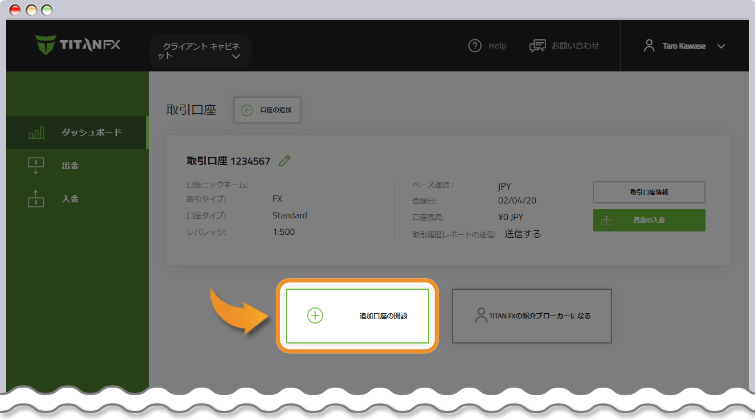Screen dimensions: 755x420
Task: Click the red macOS close window button
Action: [x=14, y=9]
